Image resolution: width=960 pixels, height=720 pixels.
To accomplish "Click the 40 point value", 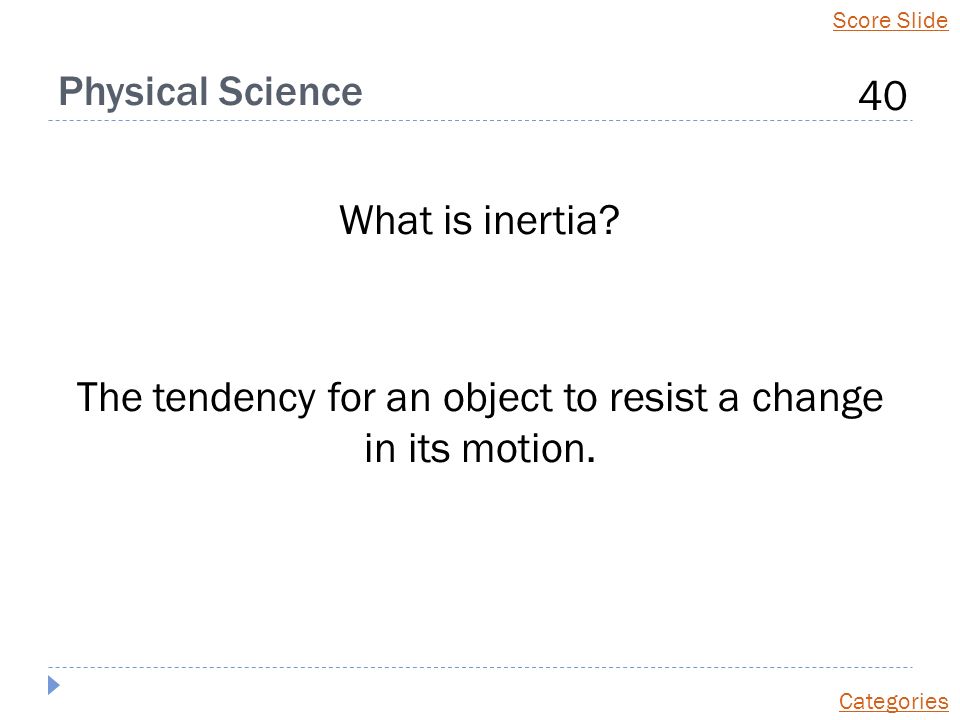I will coord(882,96).
